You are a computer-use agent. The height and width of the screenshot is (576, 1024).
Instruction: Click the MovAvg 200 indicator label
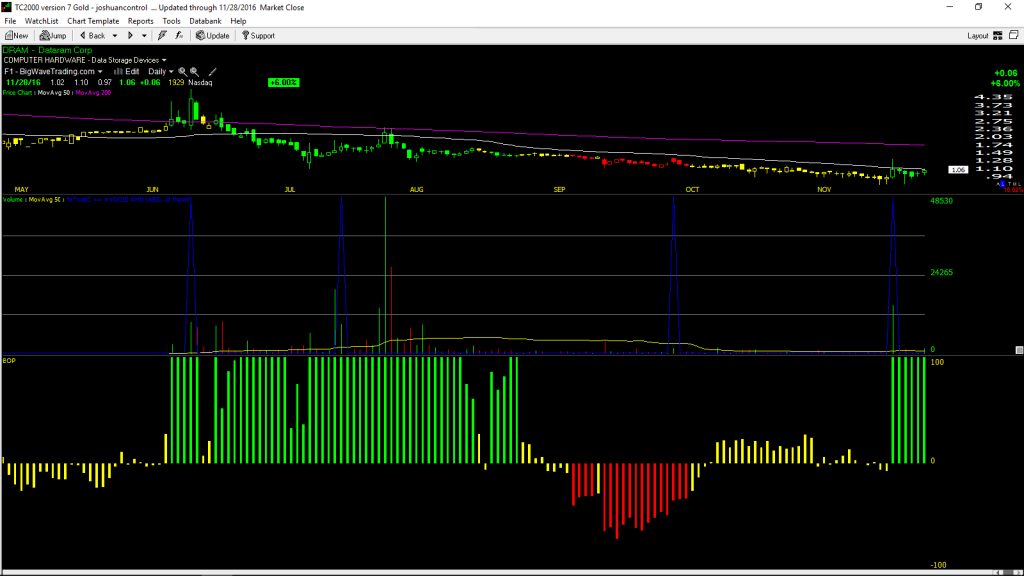(x=93, y=93)
